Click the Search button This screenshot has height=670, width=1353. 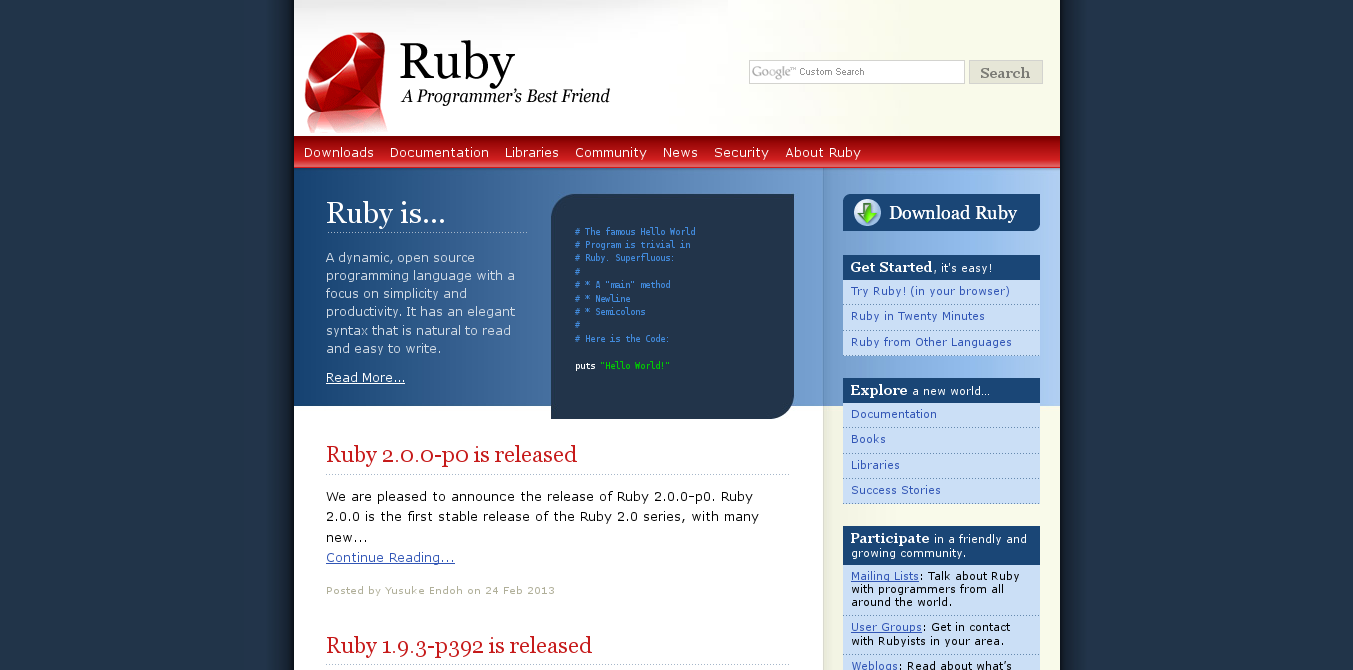click(x=1006, y=72)
